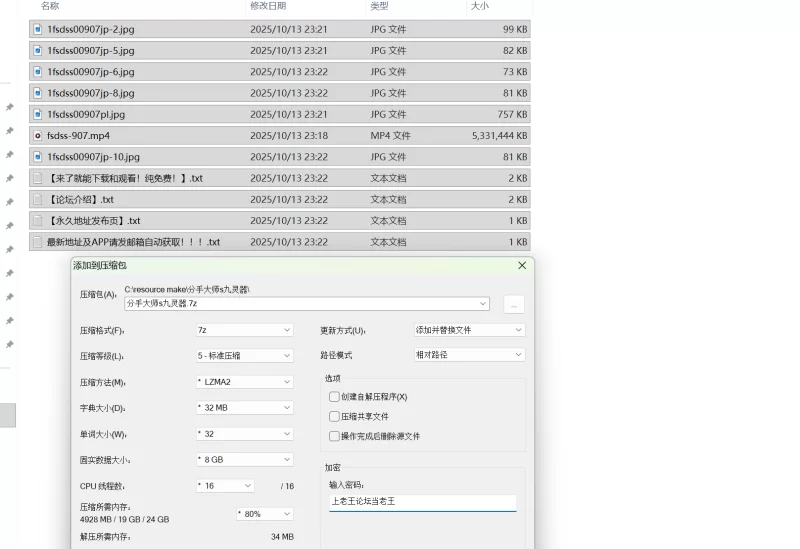Open the 压缩所需内存 80% percentage dropdown
This screenshot has height=549, width=800.
265,514
